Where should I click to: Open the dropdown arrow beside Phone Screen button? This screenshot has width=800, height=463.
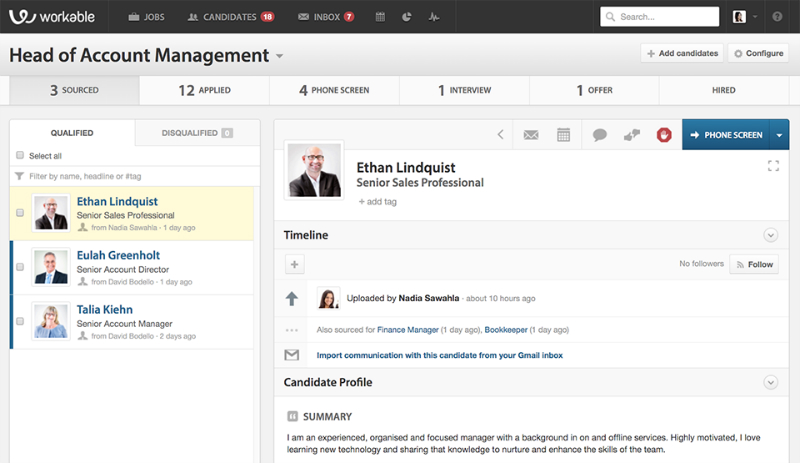coord(780,135)
